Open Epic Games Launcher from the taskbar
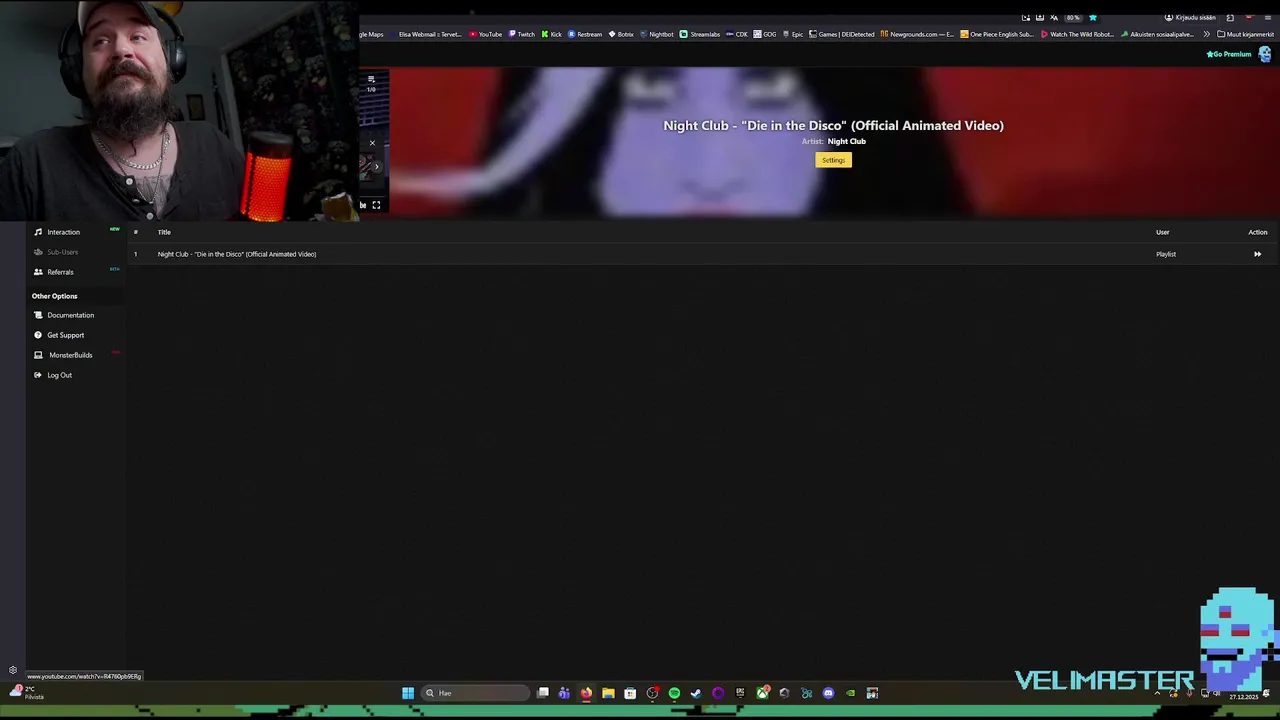The width and height of the screenshot is (1280, 720). (740, 693)
